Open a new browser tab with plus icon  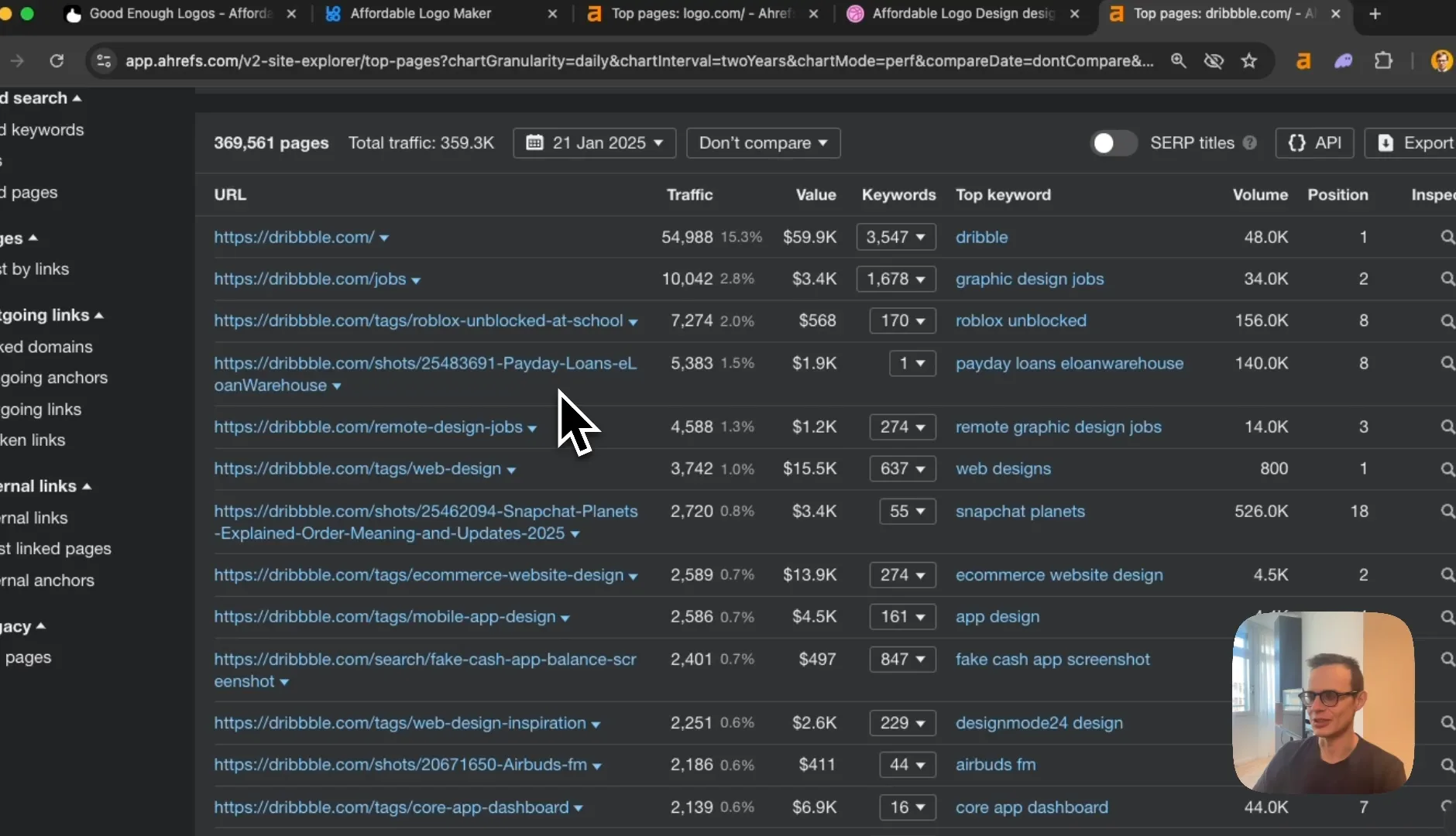tap(1375, 14)
